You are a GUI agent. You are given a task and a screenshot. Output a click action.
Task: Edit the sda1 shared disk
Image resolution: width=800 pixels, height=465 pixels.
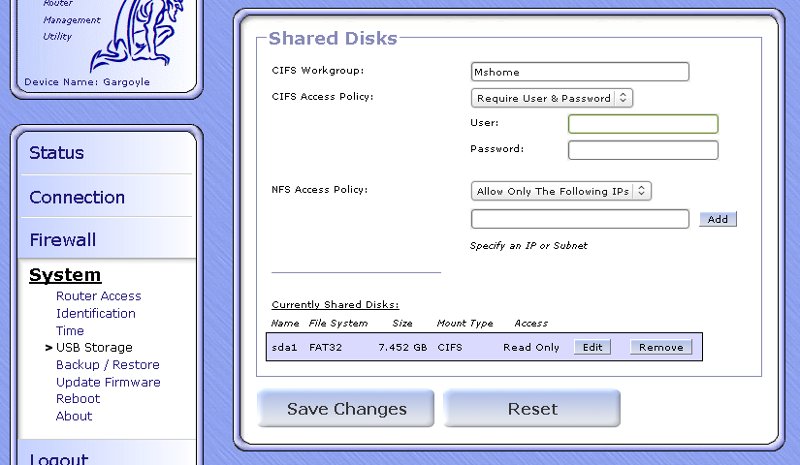pos(592,347)
